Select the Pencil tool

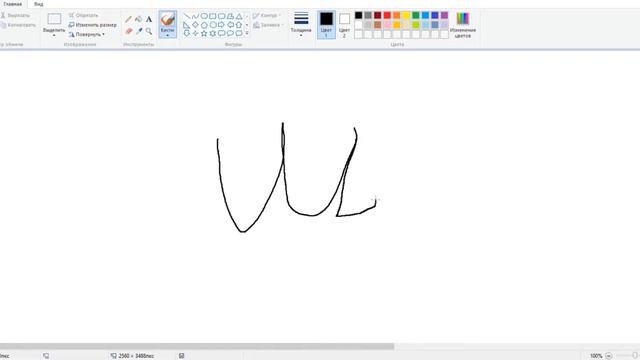coord(129,19)
